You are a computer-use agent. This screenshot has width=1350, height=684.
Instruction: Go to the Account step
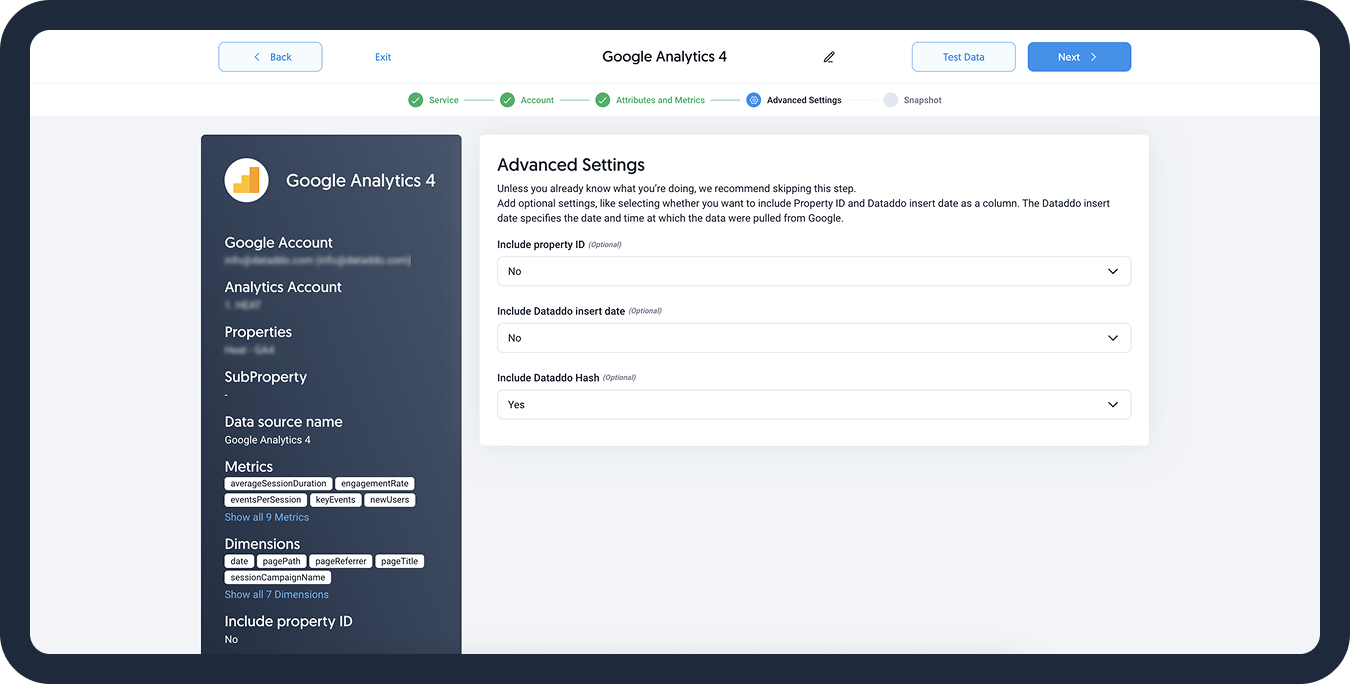coord(537,100)
